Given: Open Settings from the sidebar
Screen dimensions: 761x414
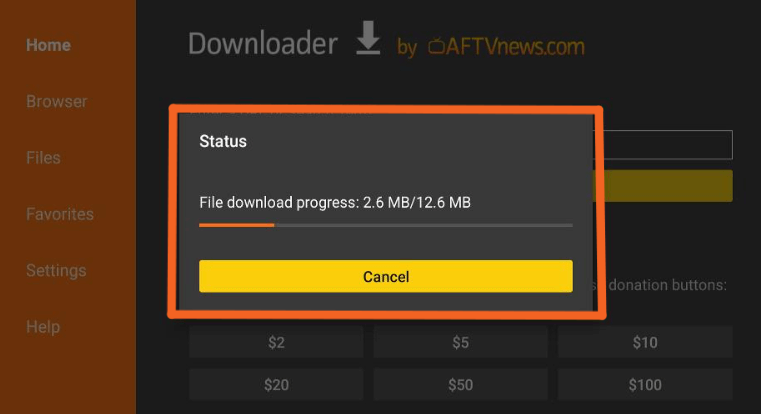Looking at the screenshot, I should click(x=56, y=270).
